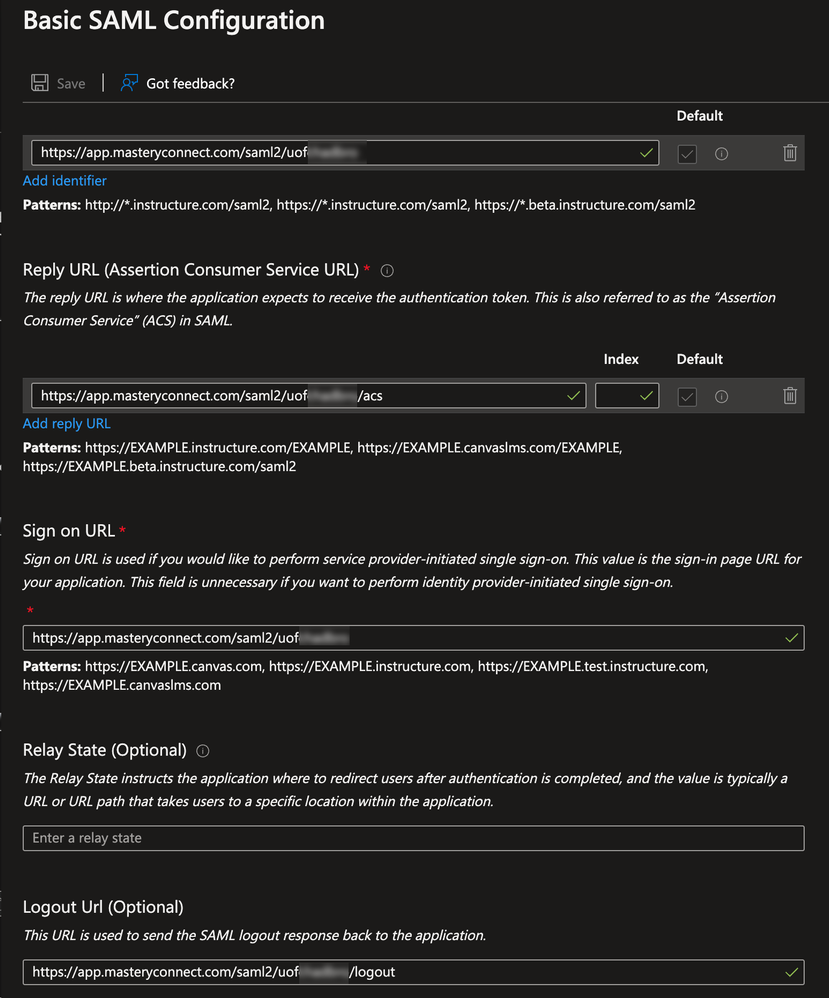Click the reply URL input field ending in /acs

[300, 396]
